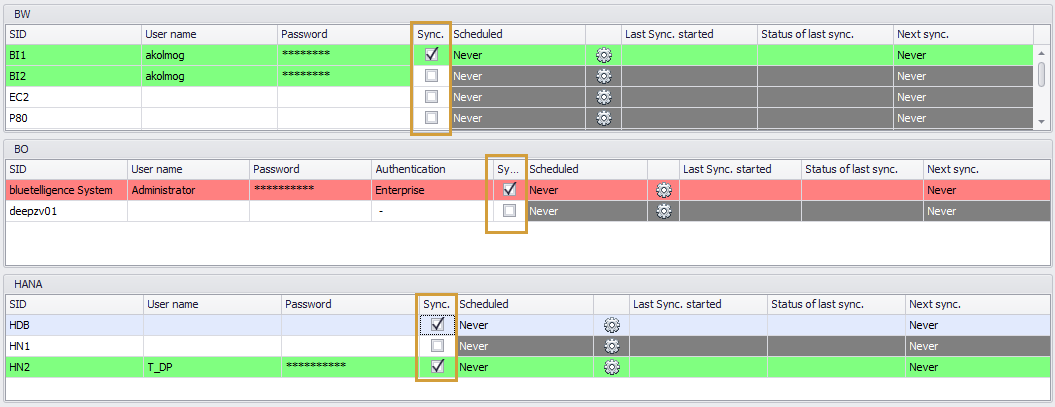The width and height of the screenshot is (1055, 407).
Task: Uncheck the Sync checkbox for BI1
Action: (x=432, y=55)
